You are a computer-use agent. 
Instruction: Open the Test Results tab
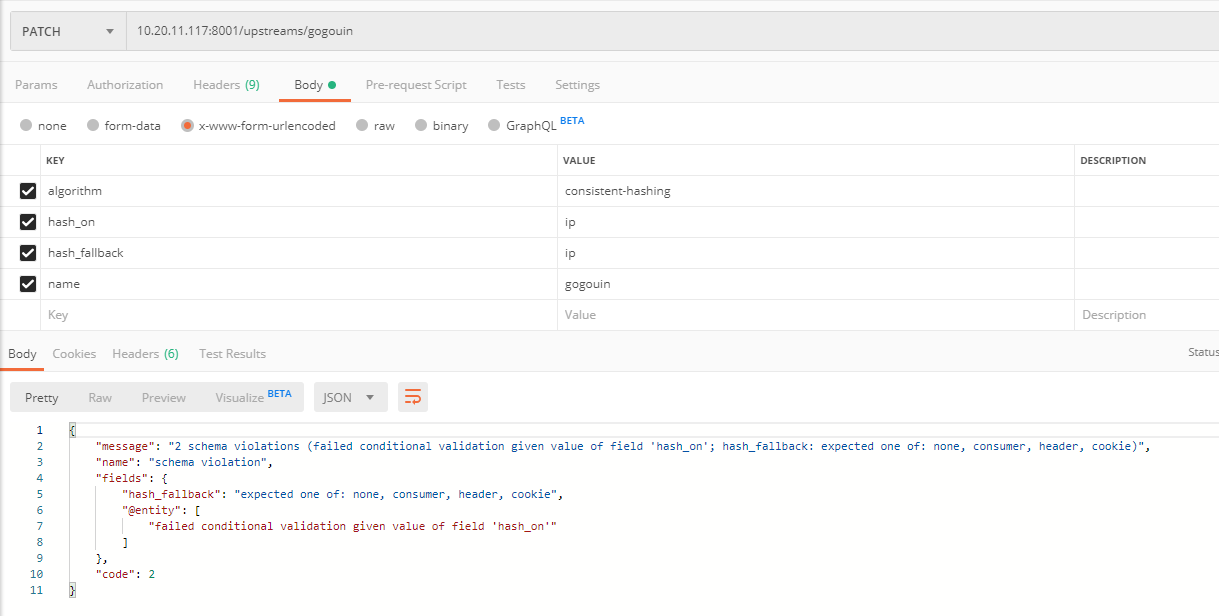click(x=232, y=353)
